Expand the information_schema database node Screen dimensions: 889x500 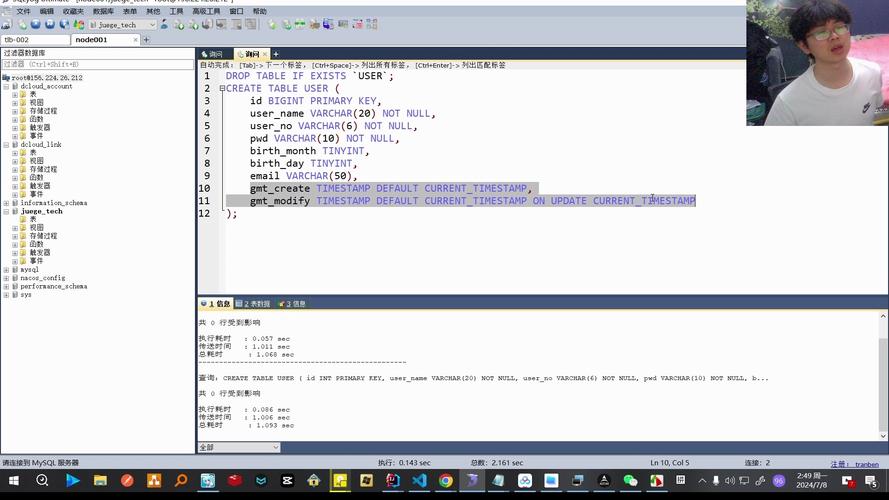coord(6,203)
